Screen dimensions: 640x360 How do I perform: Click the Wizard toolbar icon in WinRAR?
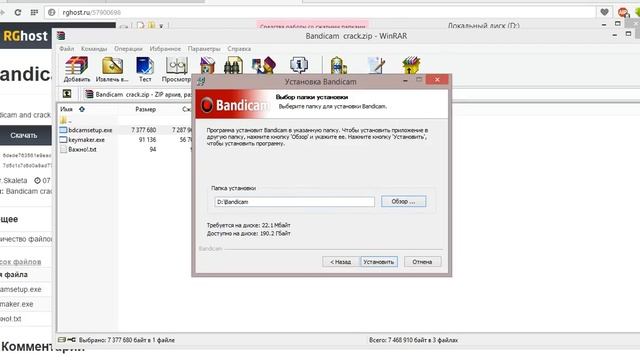click(264, 65)
